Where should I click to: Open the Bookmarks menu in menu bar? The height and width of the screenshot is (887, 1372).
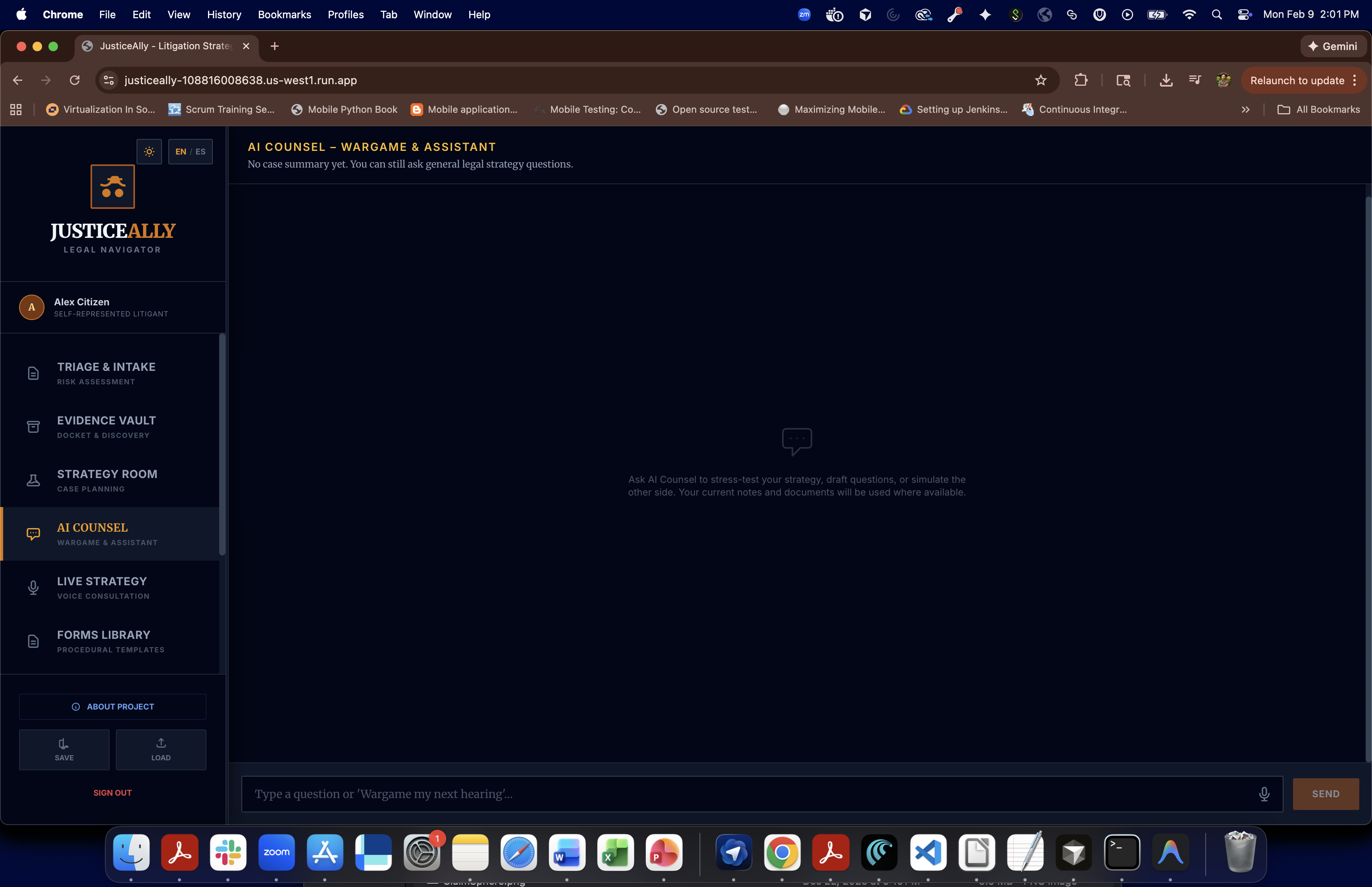coord(284,14)
